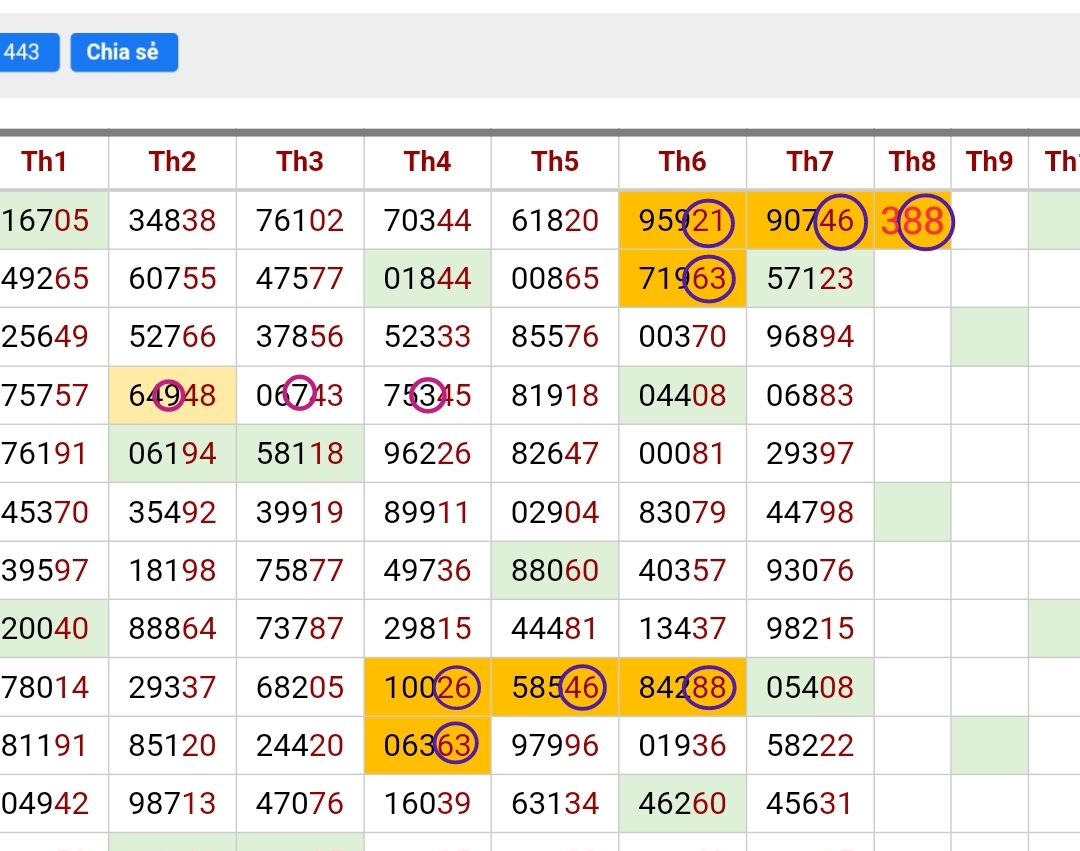The height and width of the screenshot is (851, 1080).
Task: Click the yellow cell 64948
Action: [x=172, y=395]
